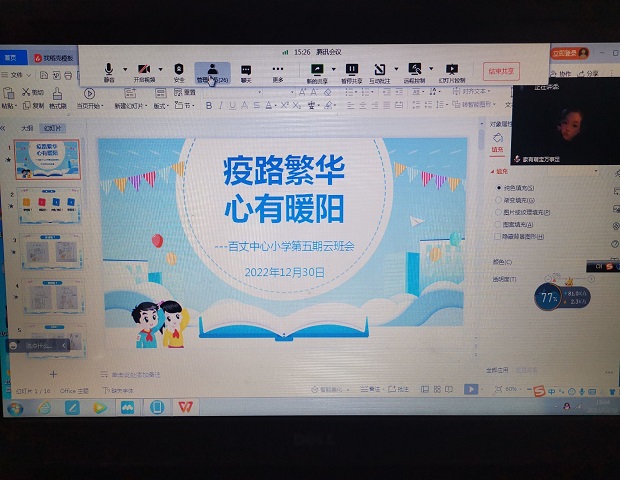Open the WPS app in taskbar
Viewport: 620px width, 480px height.
click(x=185, y=407)
